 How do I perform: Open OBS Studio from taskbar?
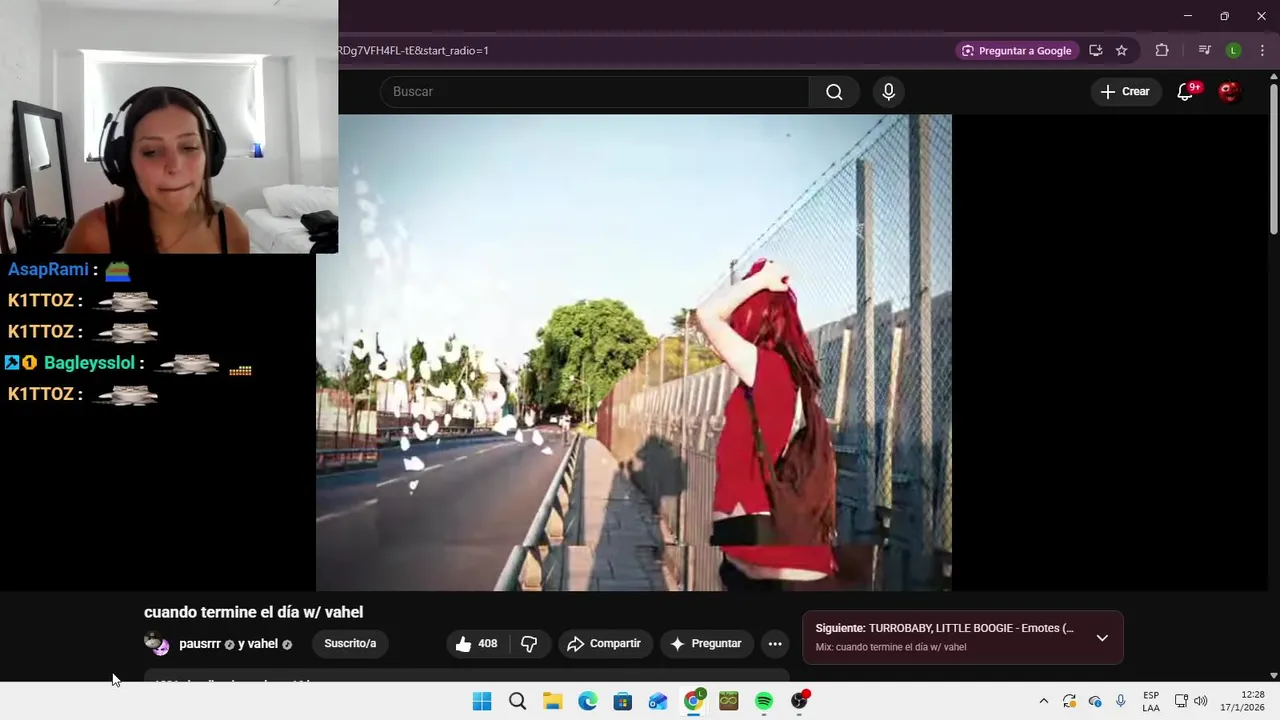tap(799, 701)
